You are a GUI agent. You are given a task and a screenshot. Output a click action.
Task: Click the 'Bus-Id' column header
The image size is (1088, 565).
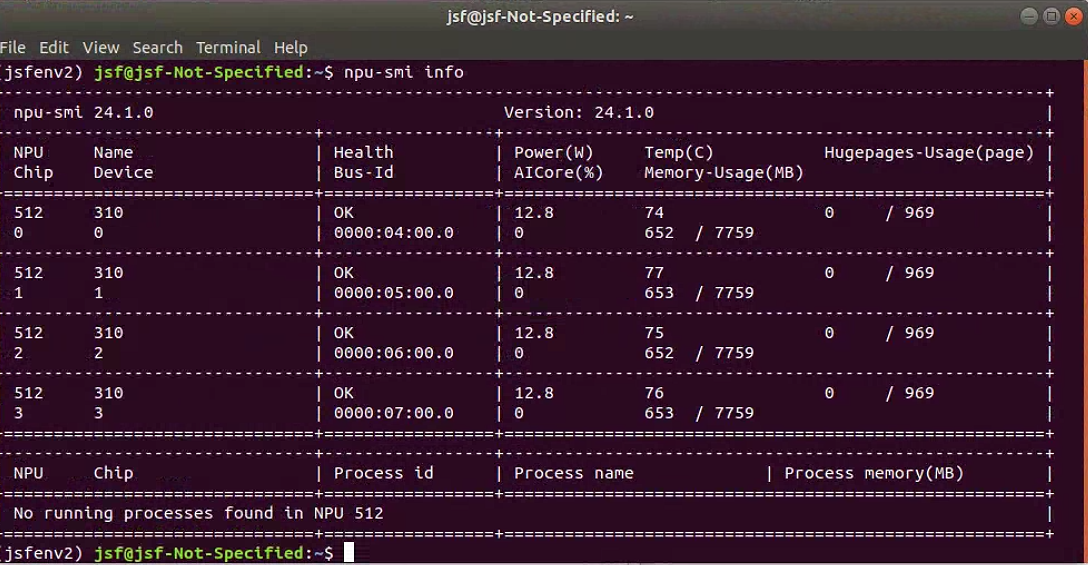363,172
